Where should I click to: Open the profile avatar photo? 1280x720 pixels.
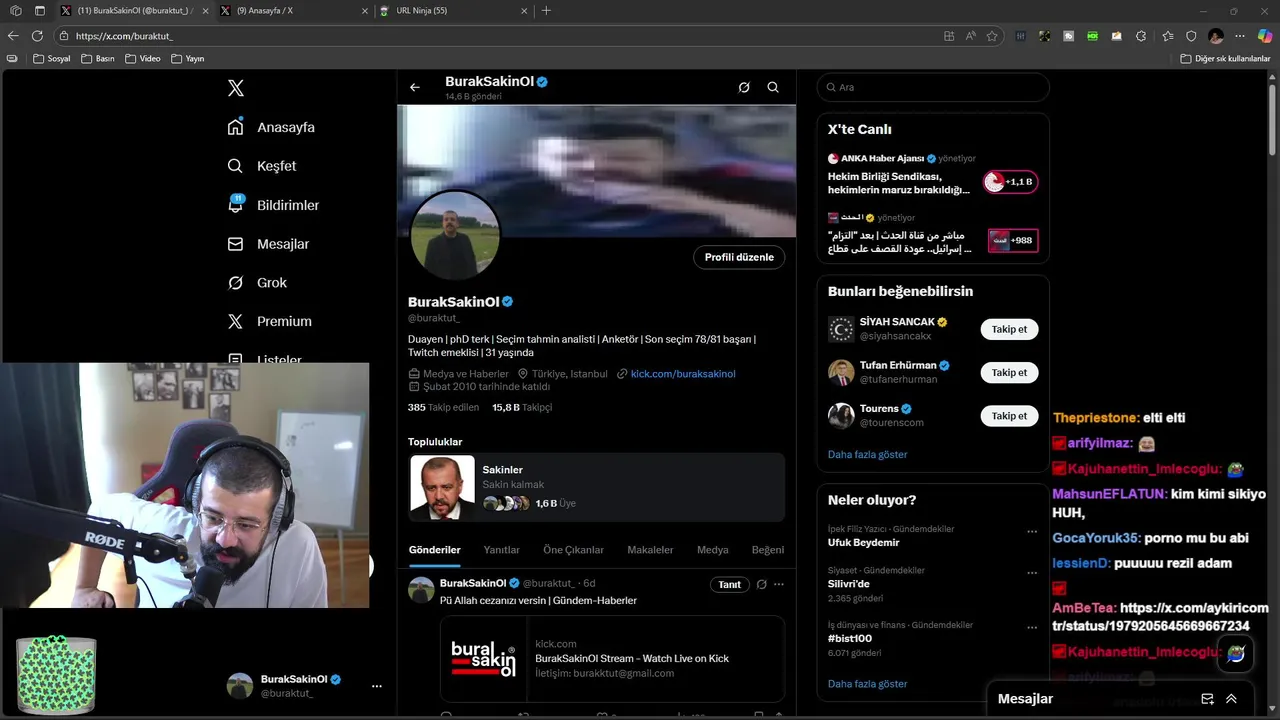click(x=455, y=236)
